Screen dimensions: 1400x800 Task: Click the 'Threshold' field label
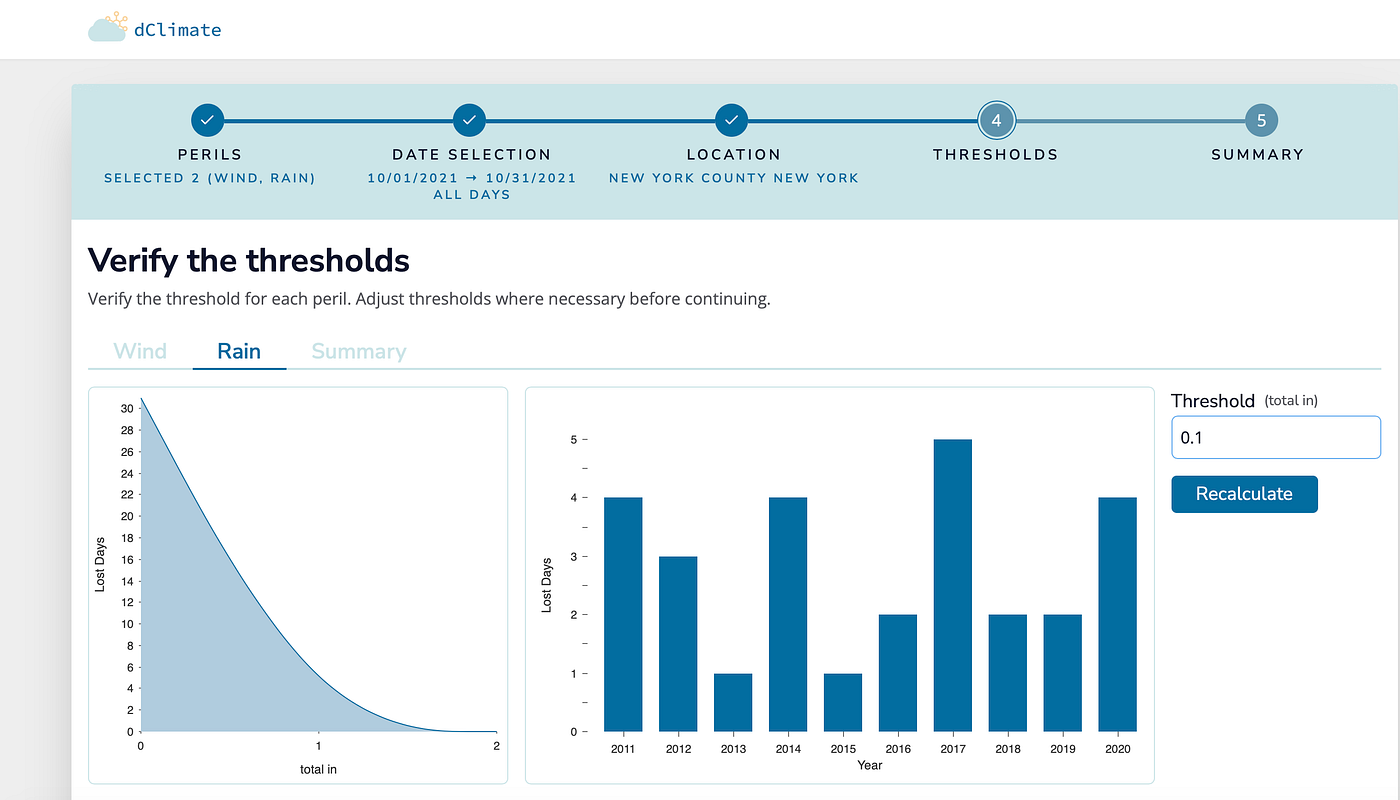point(1213,400)
